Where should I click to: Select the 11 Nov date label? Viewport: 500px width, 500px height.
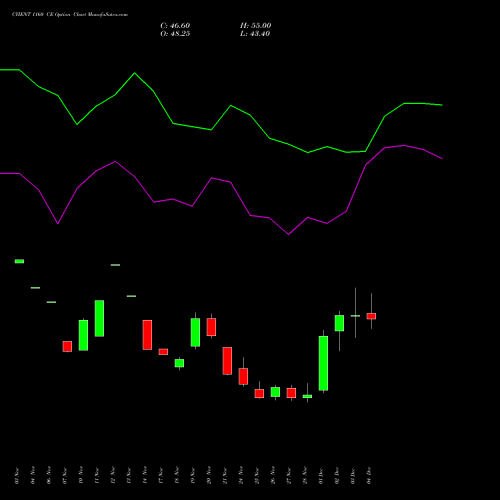[x=97, y=476]
